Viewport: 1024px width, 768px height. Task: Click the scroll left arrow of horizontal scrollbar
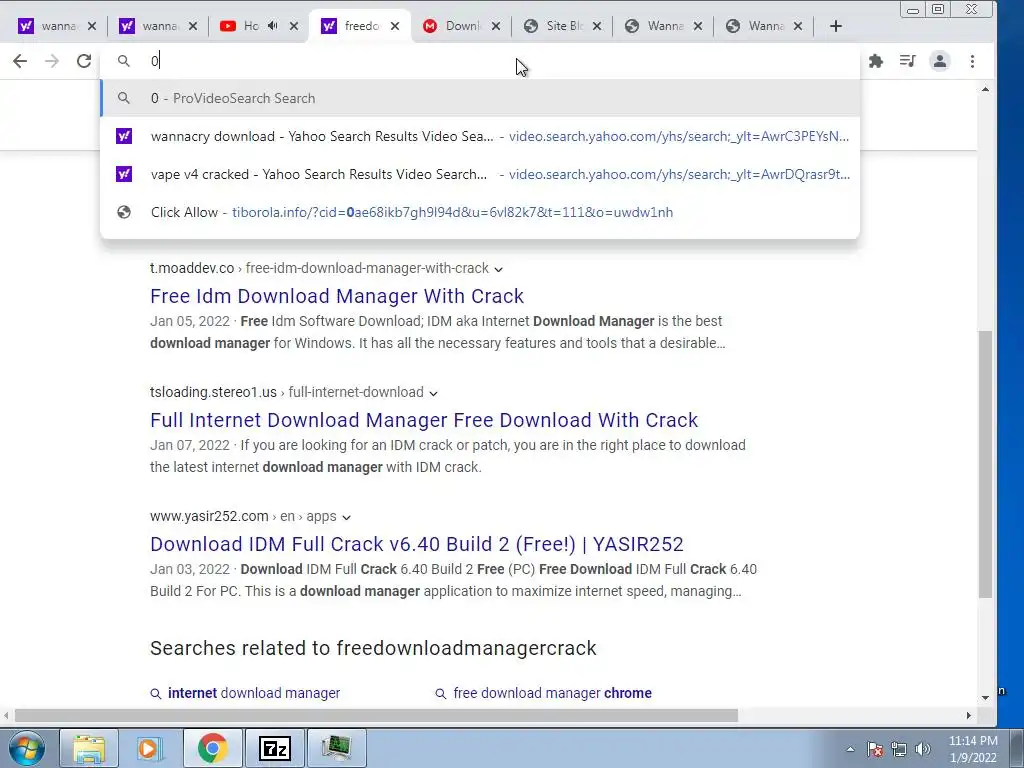tap(6, 716)
